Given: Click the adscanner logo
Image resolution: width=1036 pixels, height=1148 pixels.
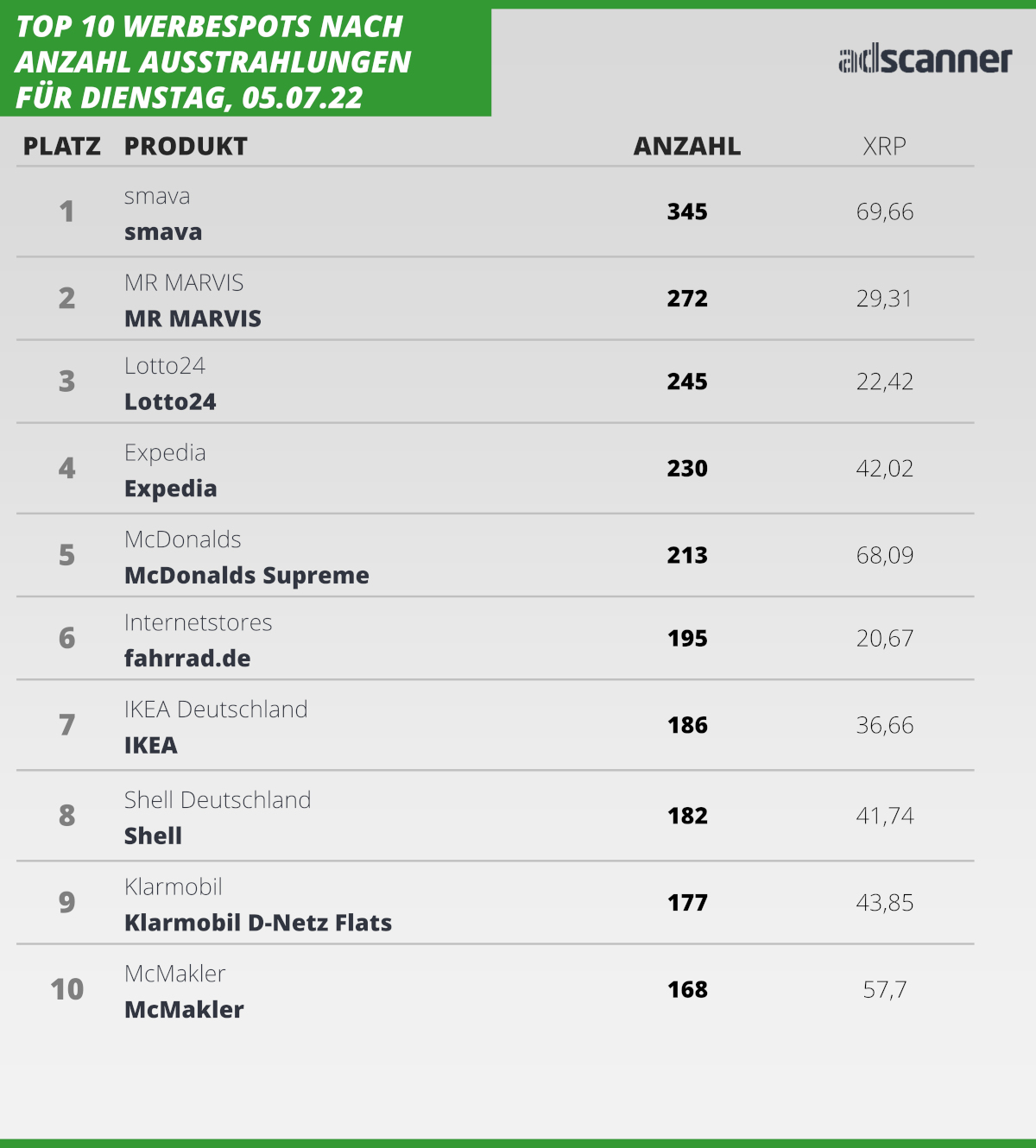Looking at the screenshot, I should click(925, 59).
